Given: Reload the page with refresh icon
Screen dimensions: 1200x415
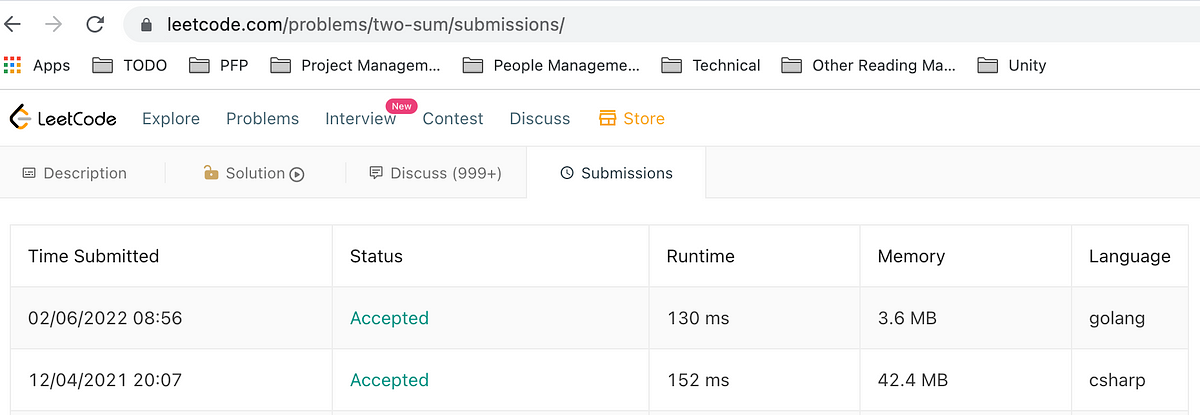Looking at the screenshot, I should tap(95, 24).
